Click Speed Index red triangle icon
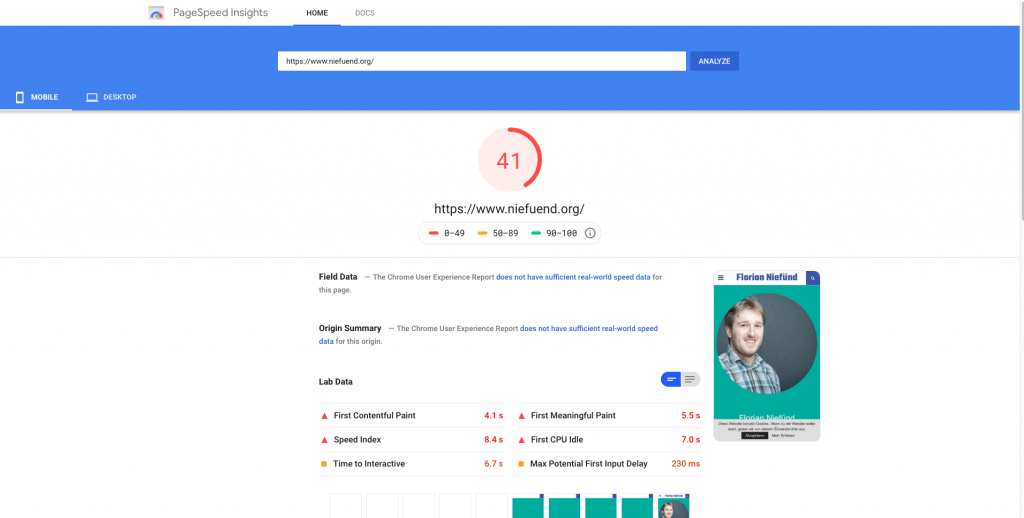The image size is (1024, 518). point(324,440)
